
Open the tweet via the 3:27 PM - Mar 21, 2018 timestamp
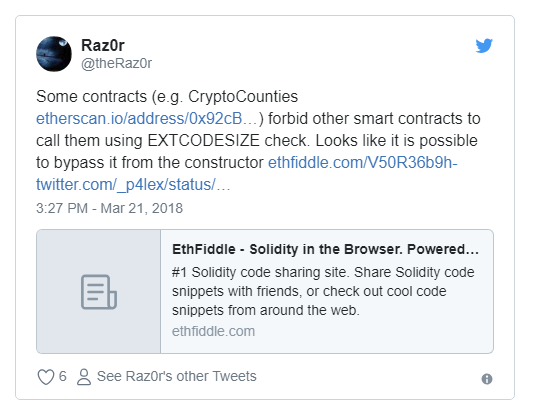click(109, 208)
